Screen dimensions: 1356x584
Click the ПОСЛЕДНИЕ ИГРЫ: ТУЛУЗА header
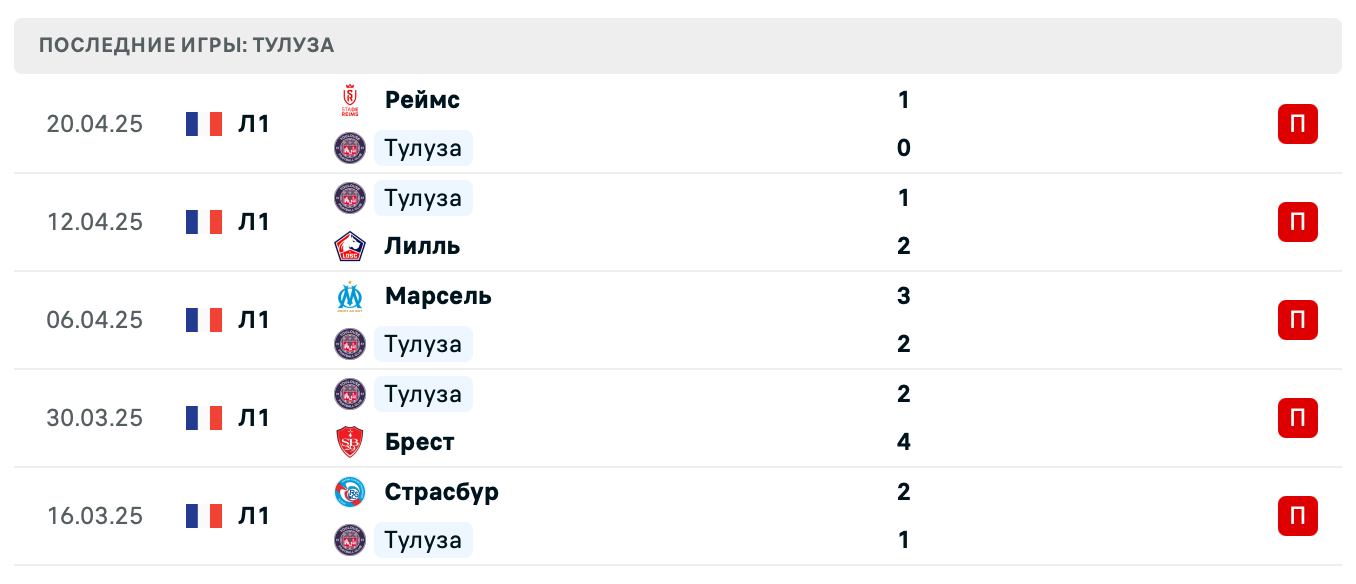[x=186, y=44]
